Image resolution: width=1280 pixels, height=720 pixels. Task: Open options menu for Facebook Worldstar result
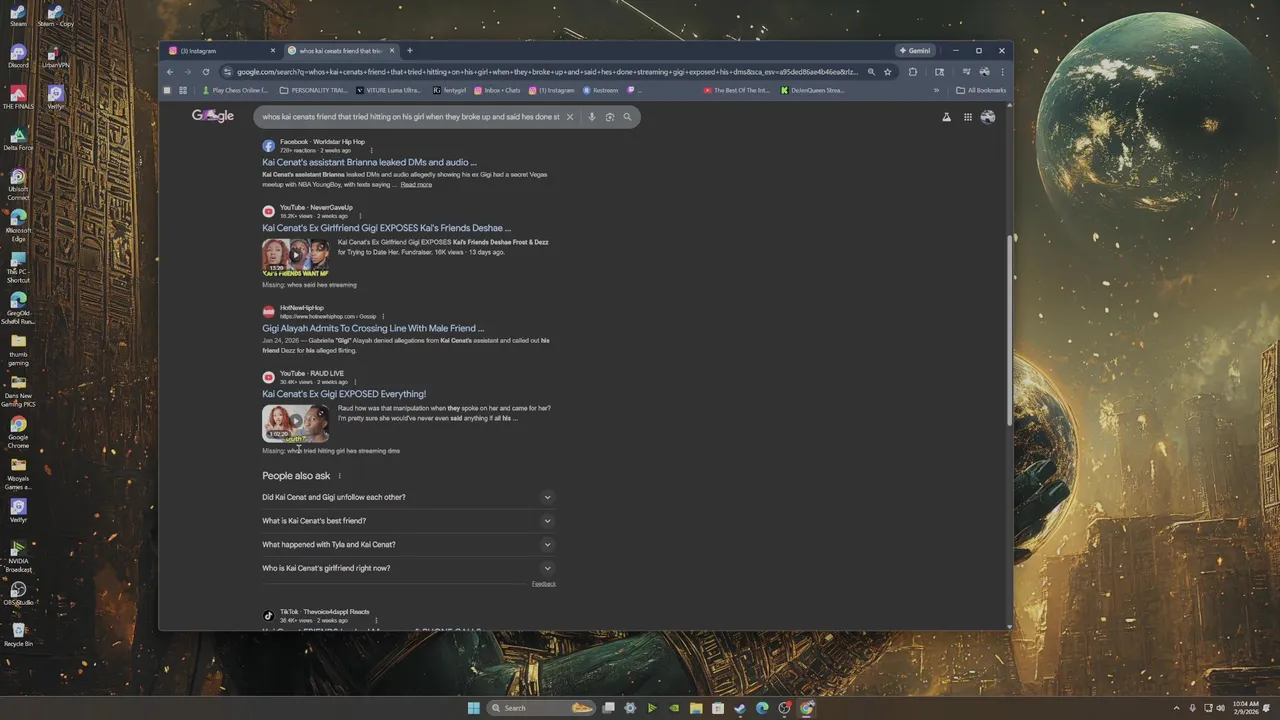371,150
